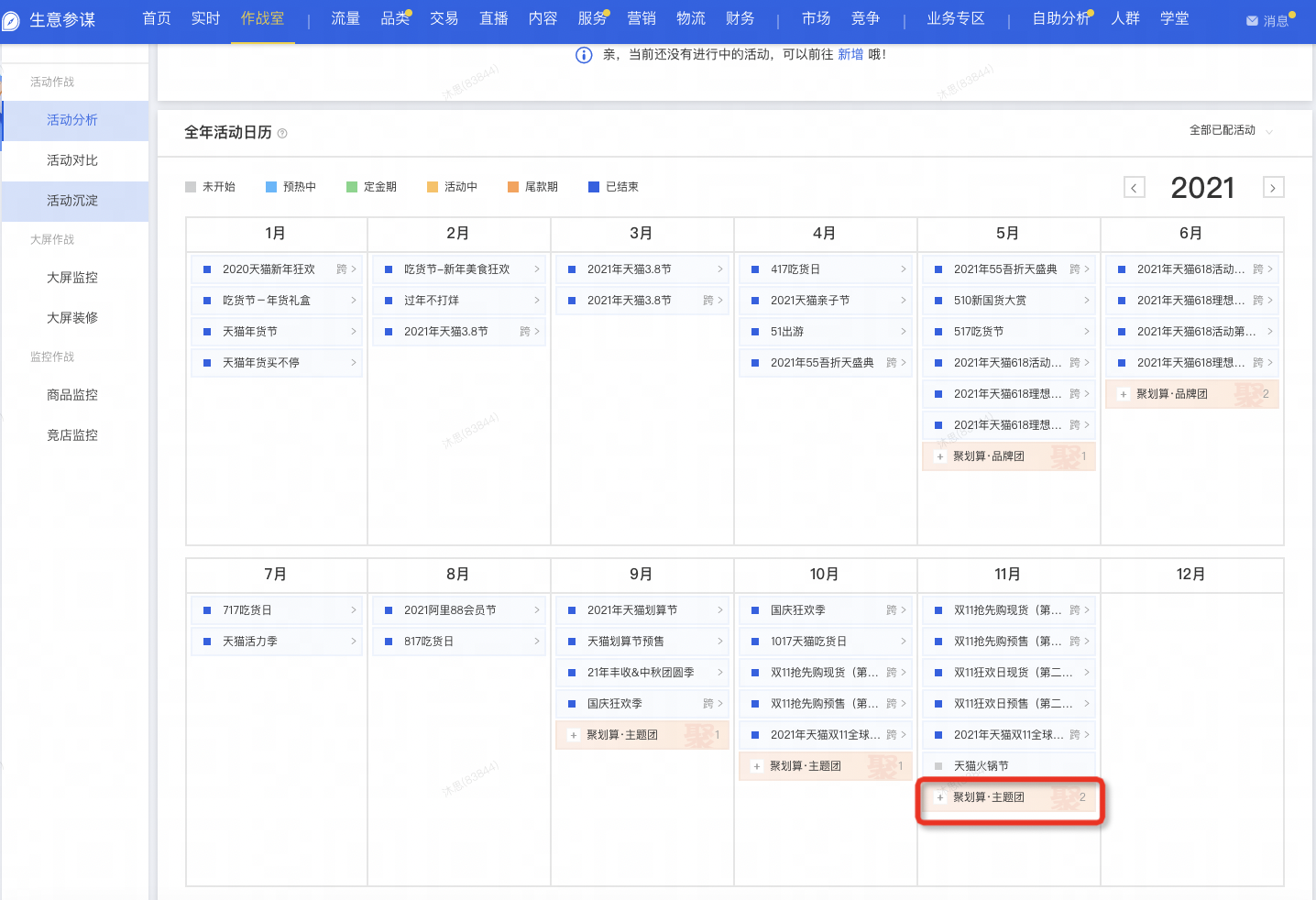Click the 生意参谋 logo icon
Image resolution: width=1316 pixels, height=900 pixels.
(10, 20)
